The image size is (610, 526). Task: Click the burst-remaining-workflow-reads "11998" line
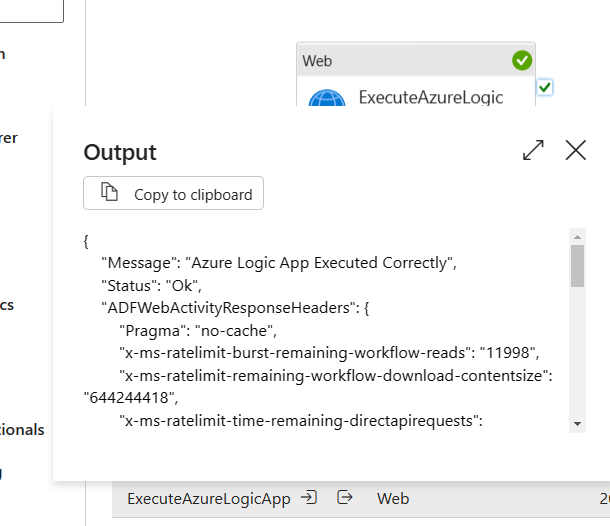pyautogui.click(x=329, y=353)
